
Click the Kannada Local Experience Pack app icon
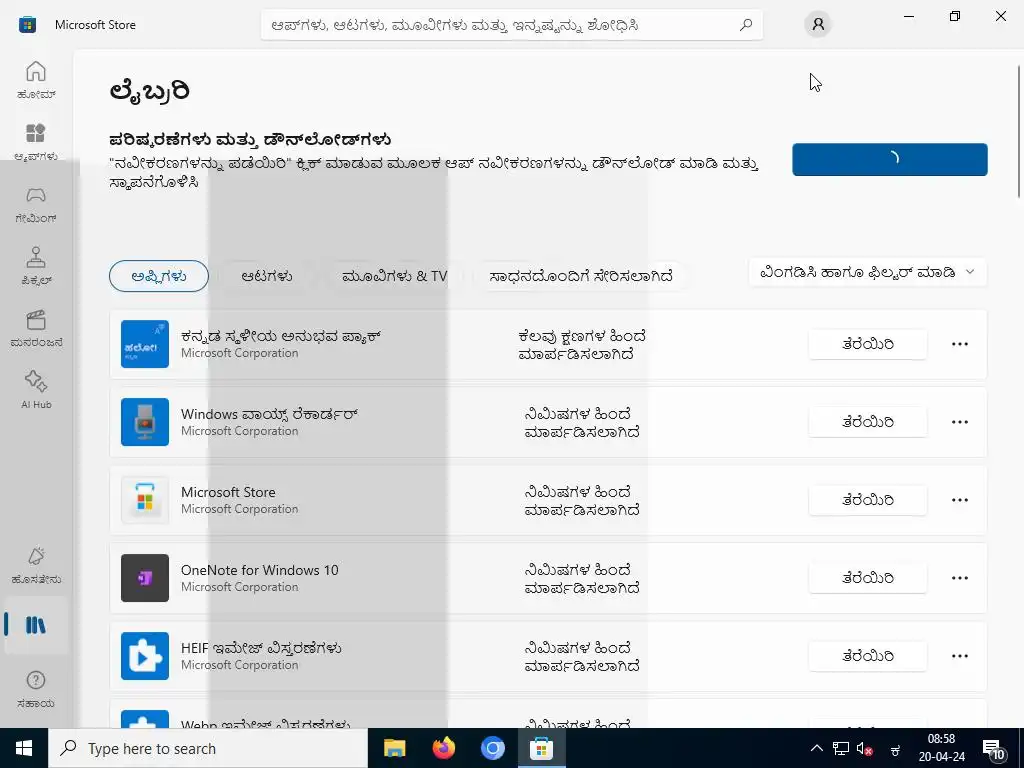(145, 344)
